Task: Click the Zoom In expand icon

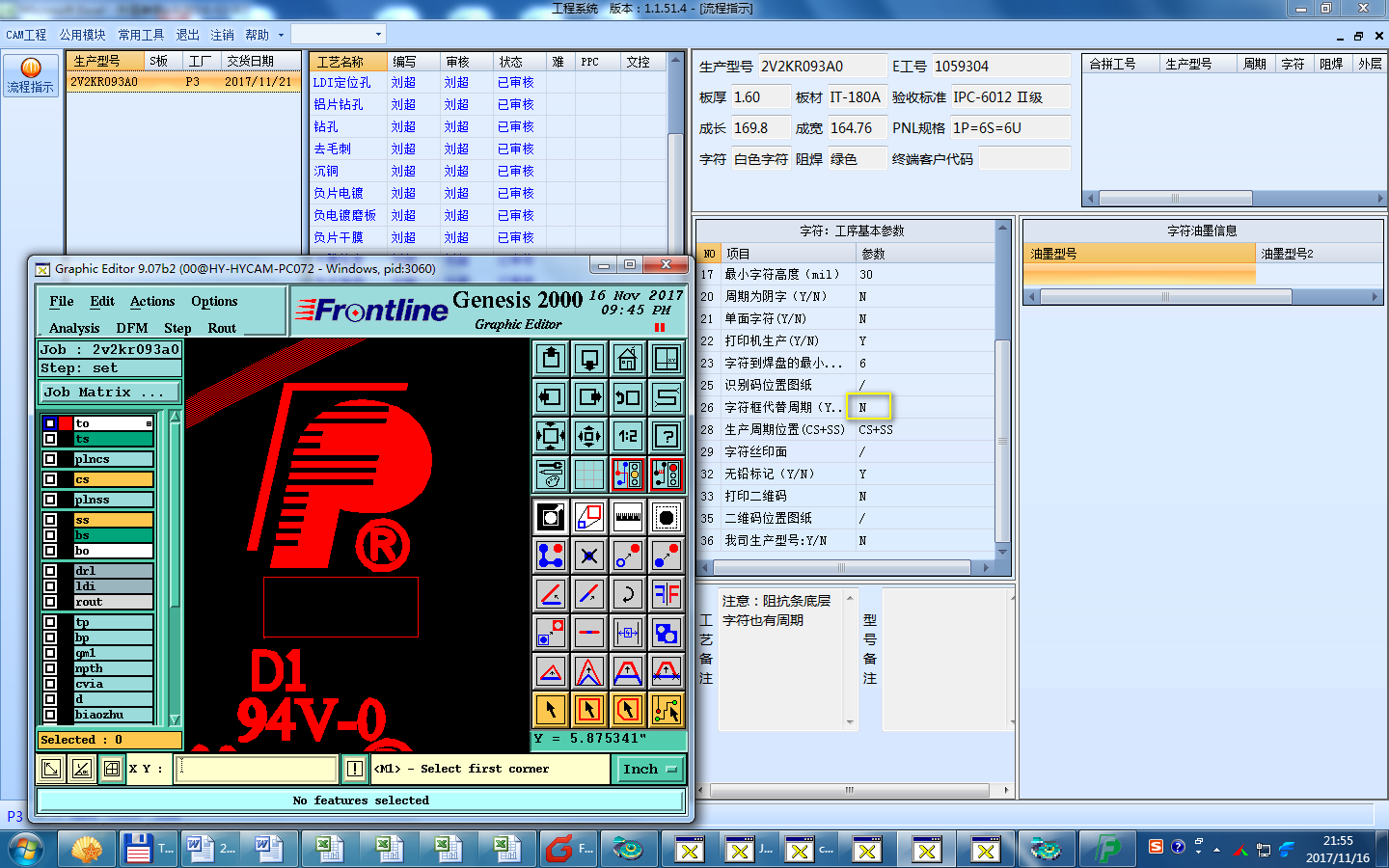Action: click(x=551, y=436)
